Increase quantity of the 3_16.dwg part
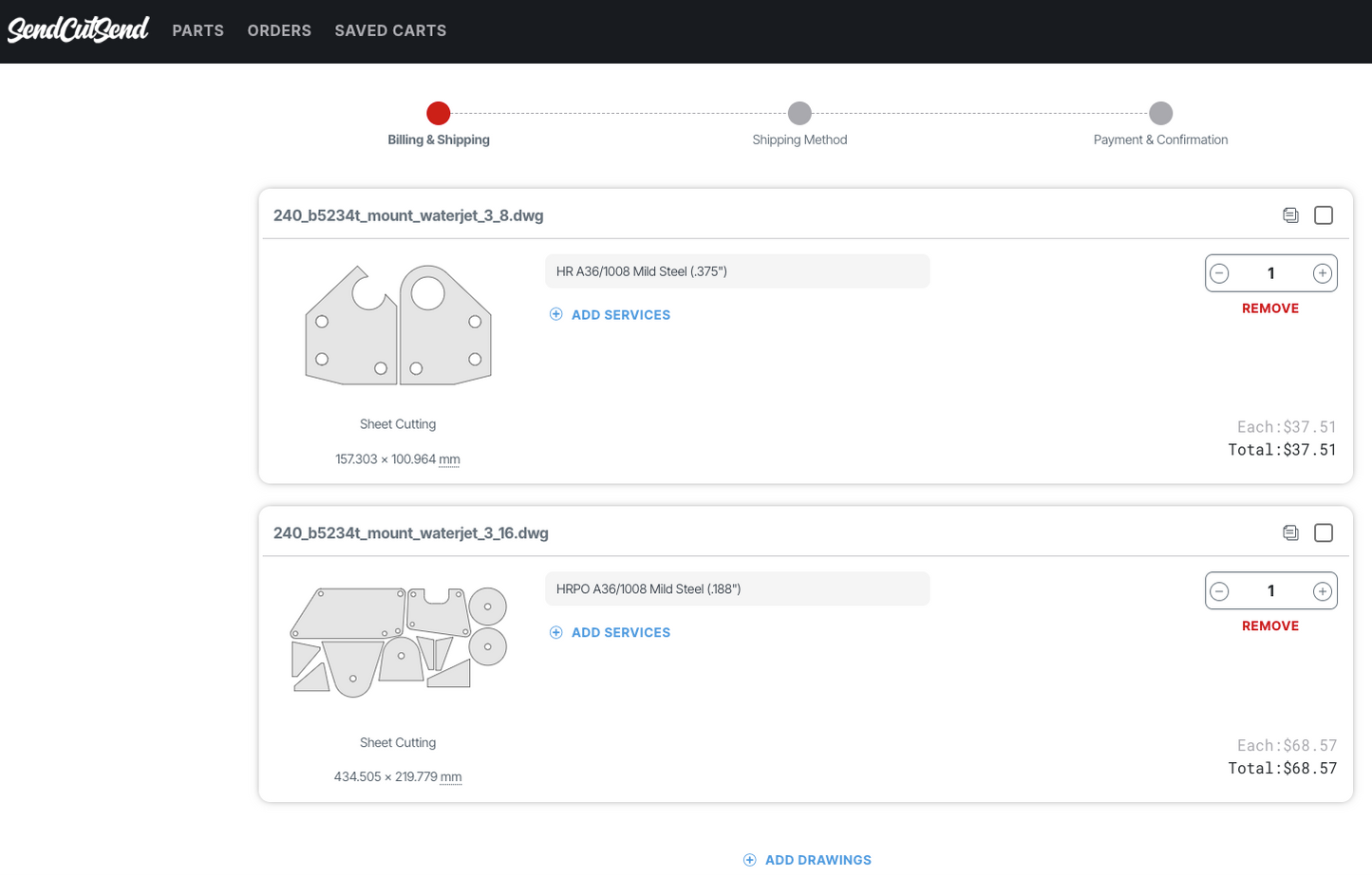The height and width of the screenshot is (876, 1372). coord(1322,592)
